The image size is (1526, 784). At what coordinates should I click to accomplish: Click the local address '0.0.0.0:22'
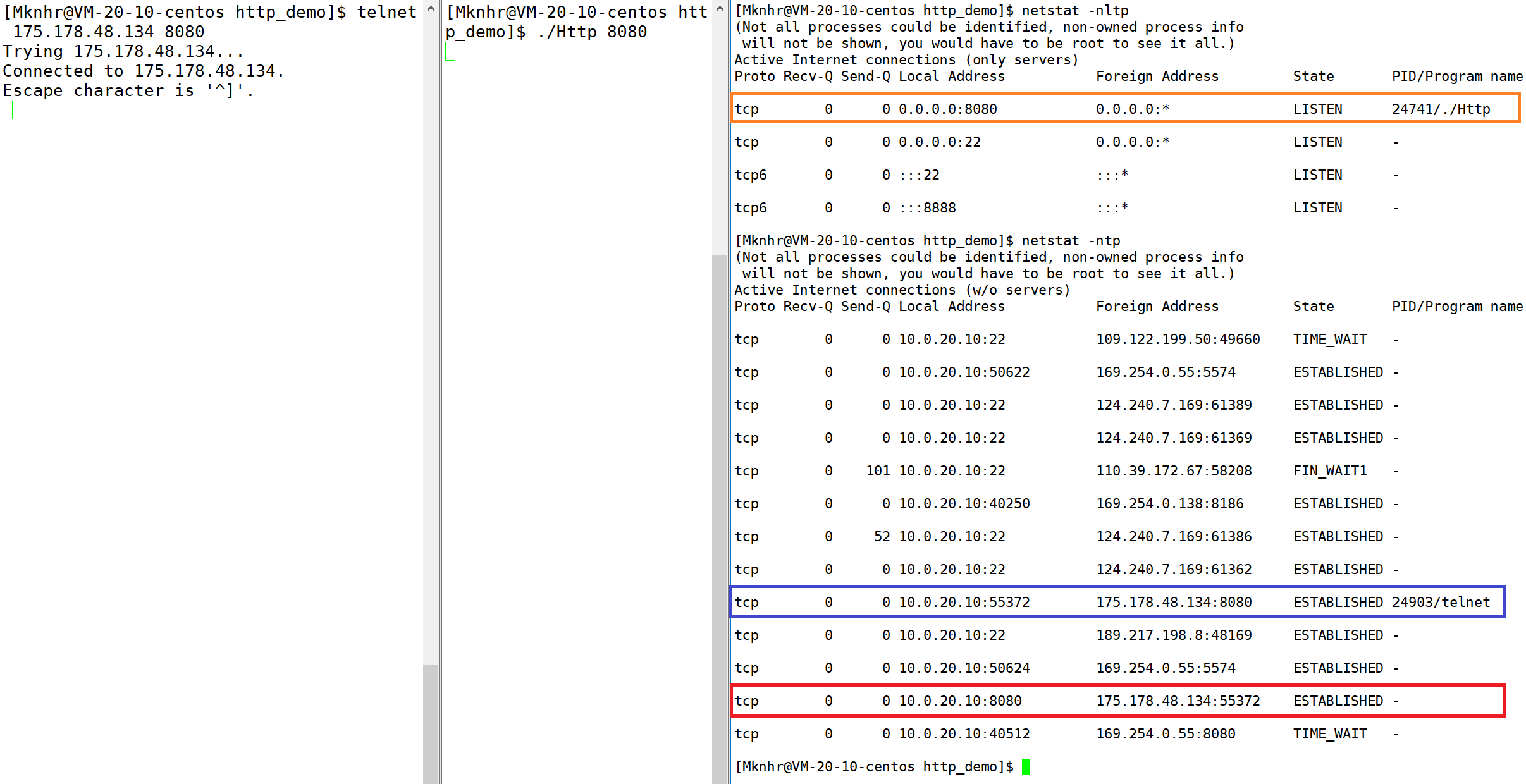pos(939,142)
